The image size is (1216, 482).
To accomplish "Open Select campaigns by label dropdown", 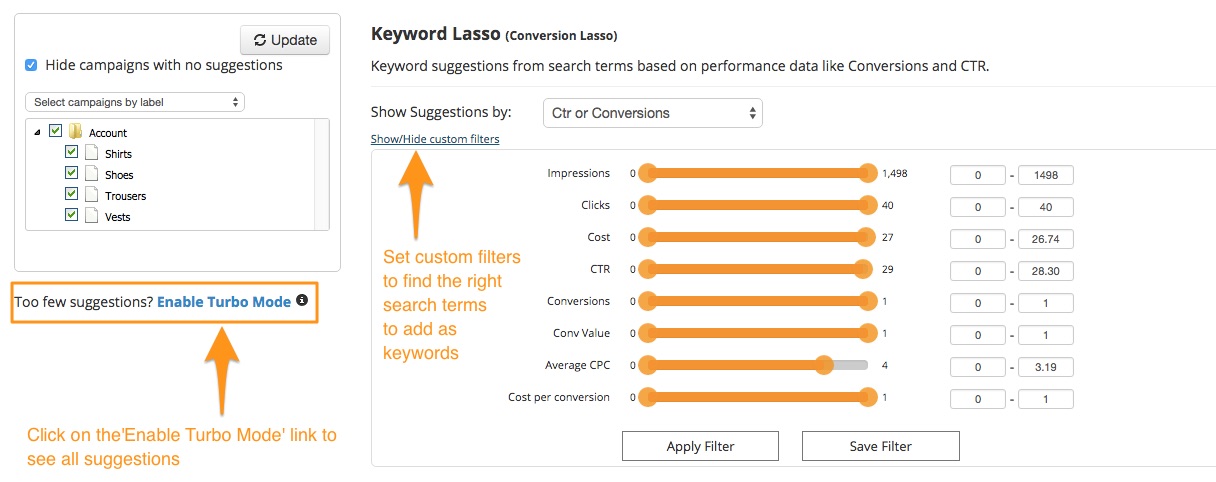I will coord(135,102).
